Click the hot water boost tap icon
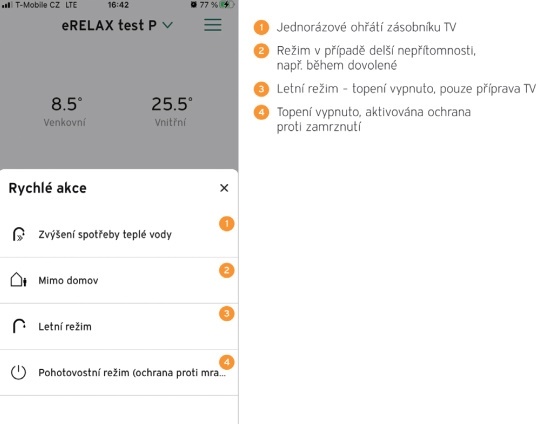The width and height of the screenshot is (544, 424). [x=19, y=234]
